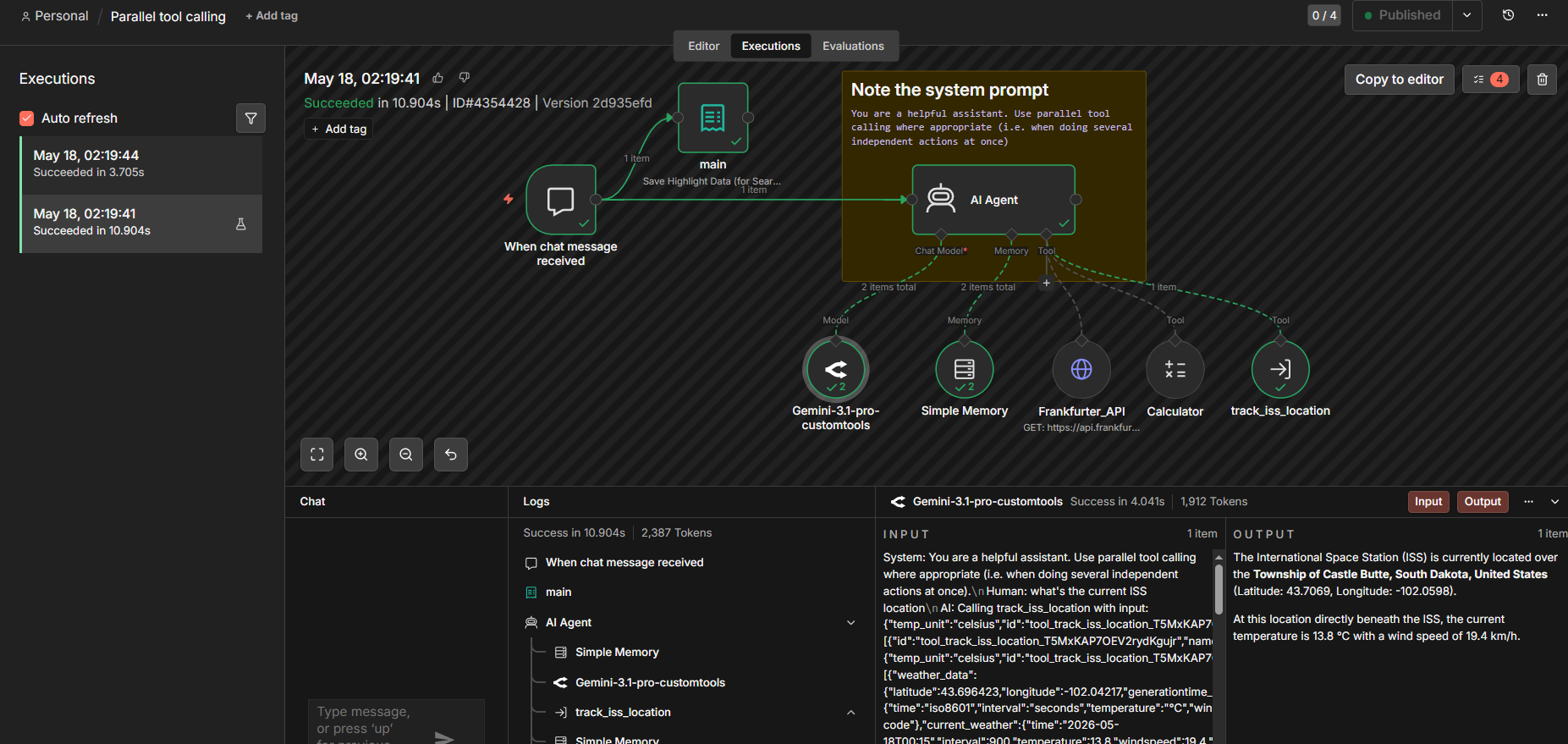This screenshot has height=744, width=1568.
Task: Add tag in the top breadcrumb bar
Action: pos(272,16)
